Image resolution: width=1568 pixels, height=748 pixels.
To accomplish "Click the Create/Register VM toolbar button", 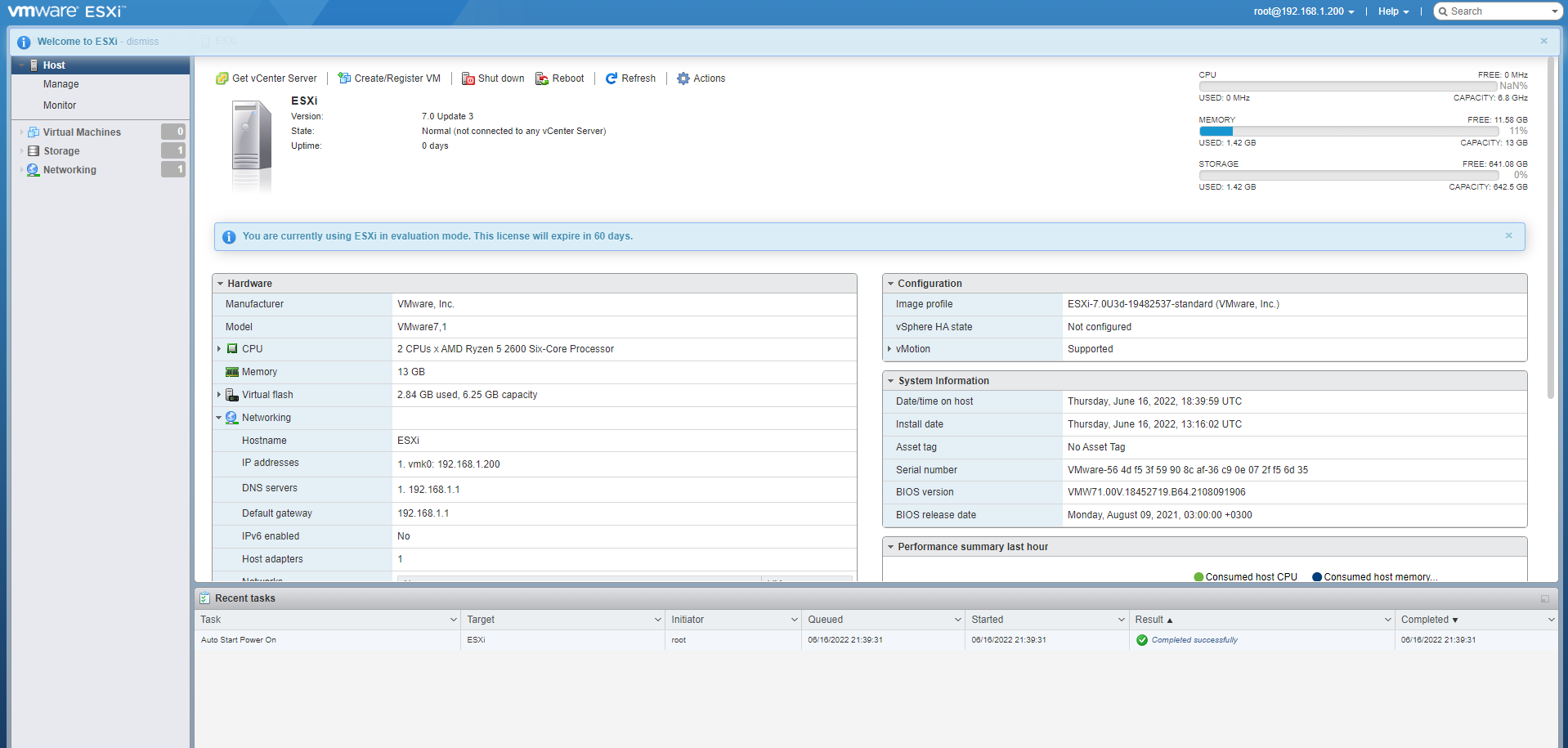I will [389, 78].
